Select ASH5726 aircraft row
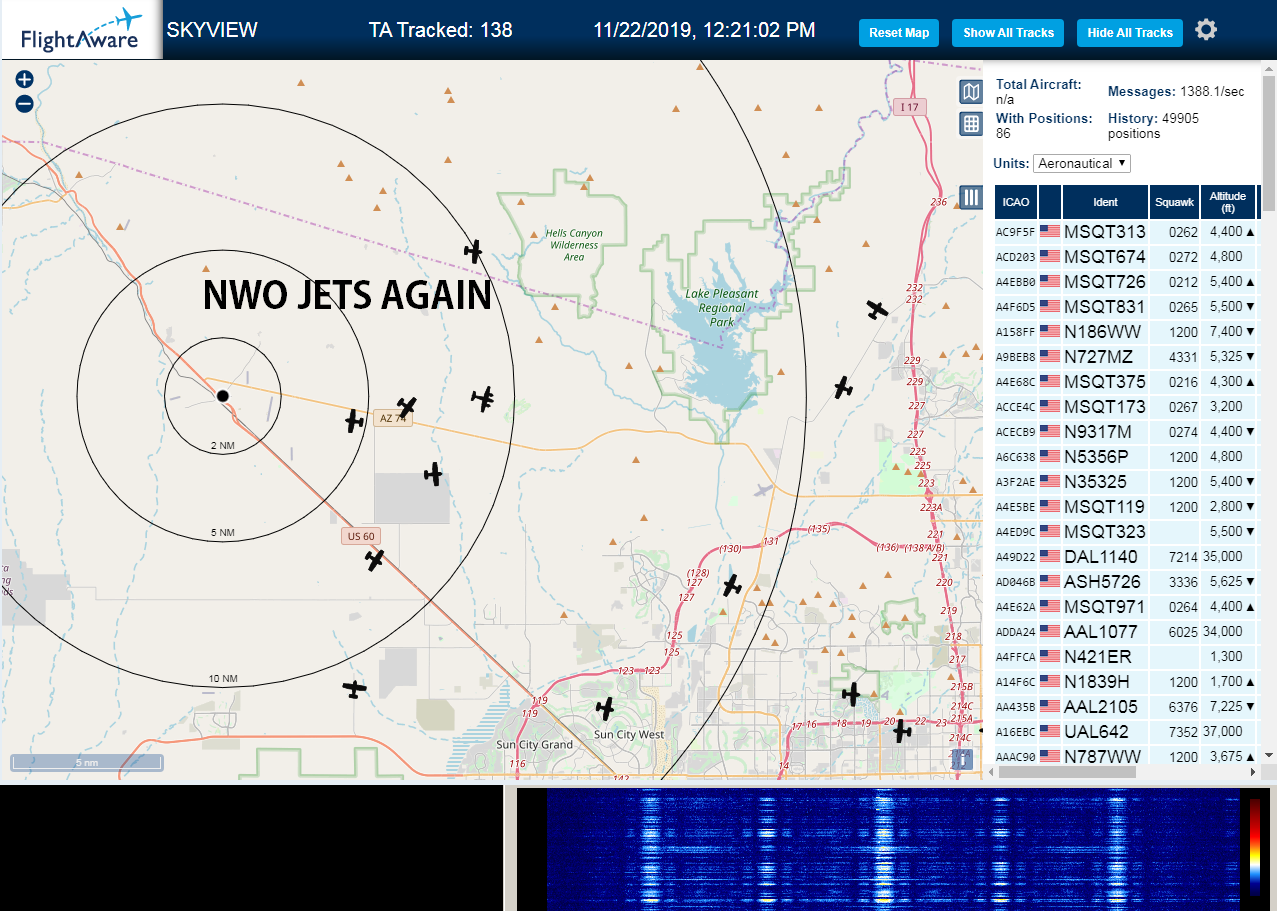The width and height of the screenshot is (1277, 911). point(1125,582)
